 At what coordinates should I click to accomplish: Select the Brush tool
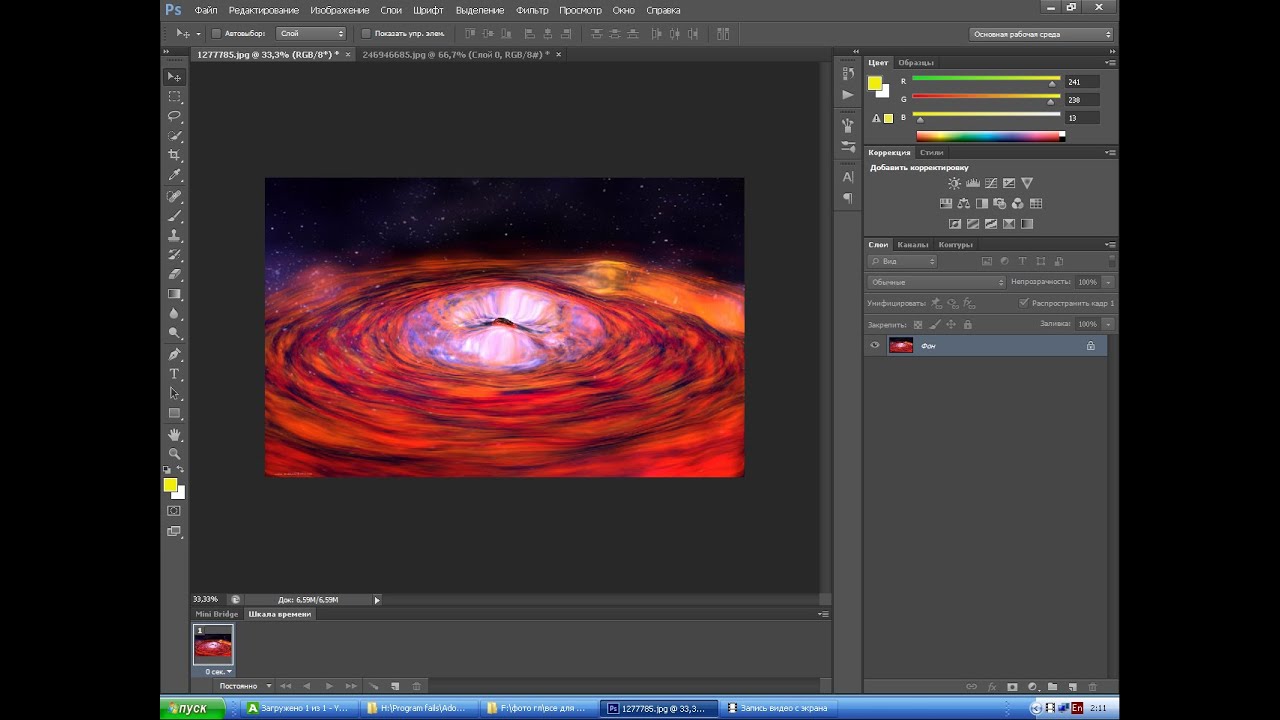[x=175, y=215]
